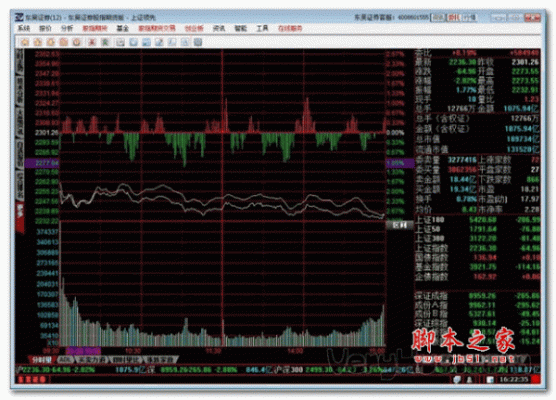Image resolution: width=556 pixels, height=400 pixels.
Task: Click the eighth toolbar icon after the green one
Action: [x=121, y=42]
